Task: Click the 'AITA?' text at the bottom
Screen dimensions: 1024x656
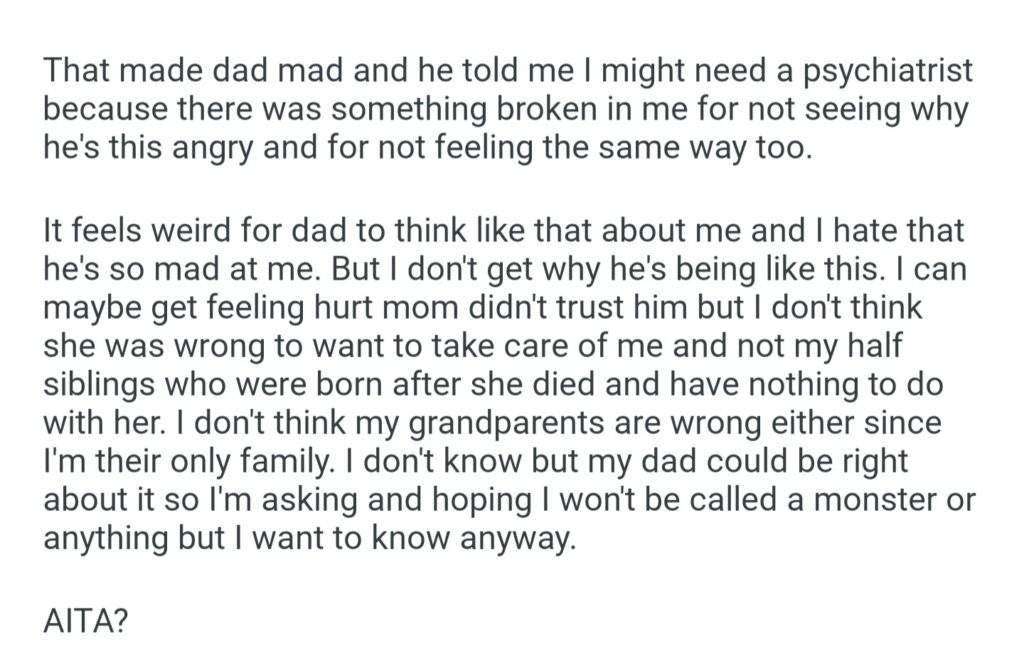Action: (x=85, y=623)
